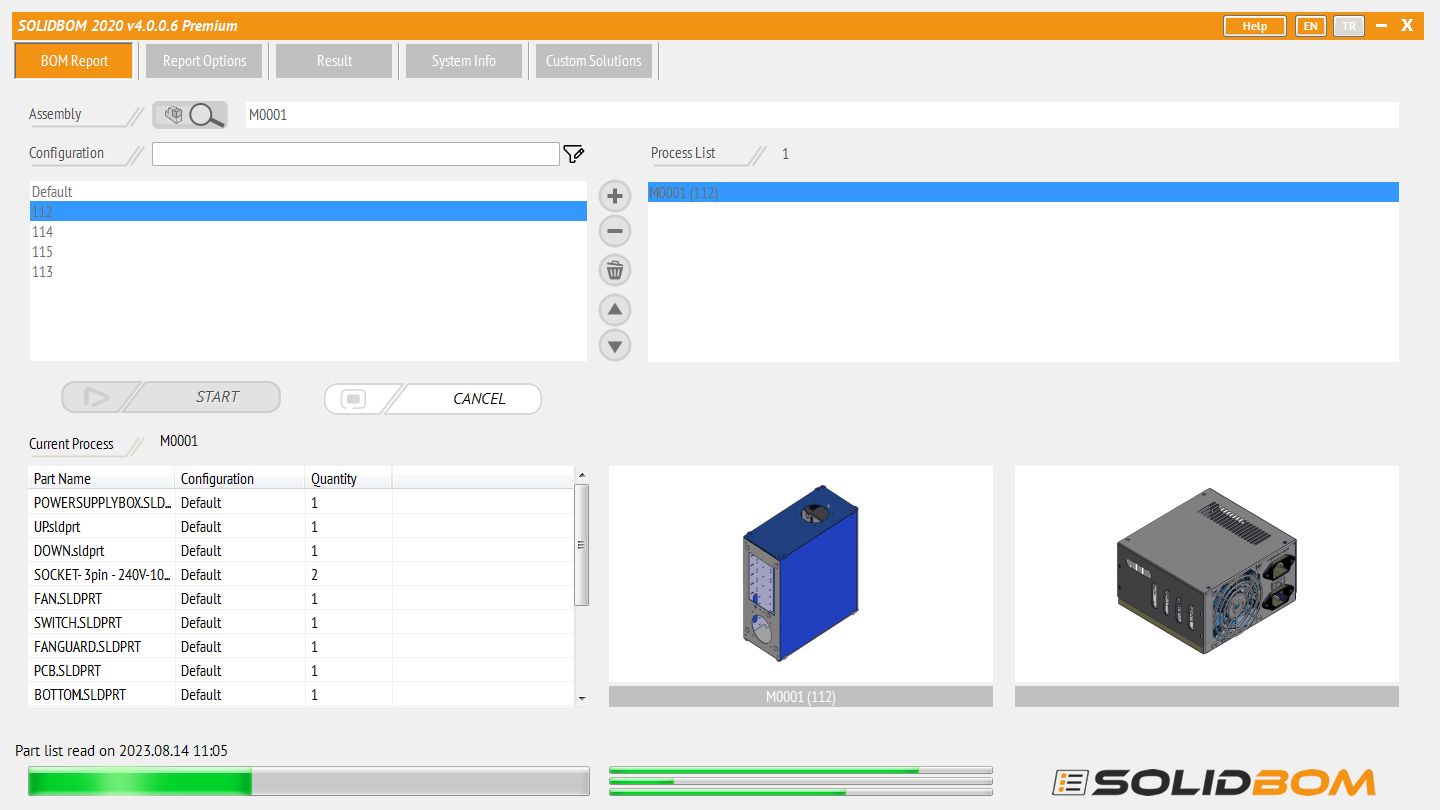Click the parts table scroll up arrow
Viewport: 1440px width, 810px height.
[582, 474]
